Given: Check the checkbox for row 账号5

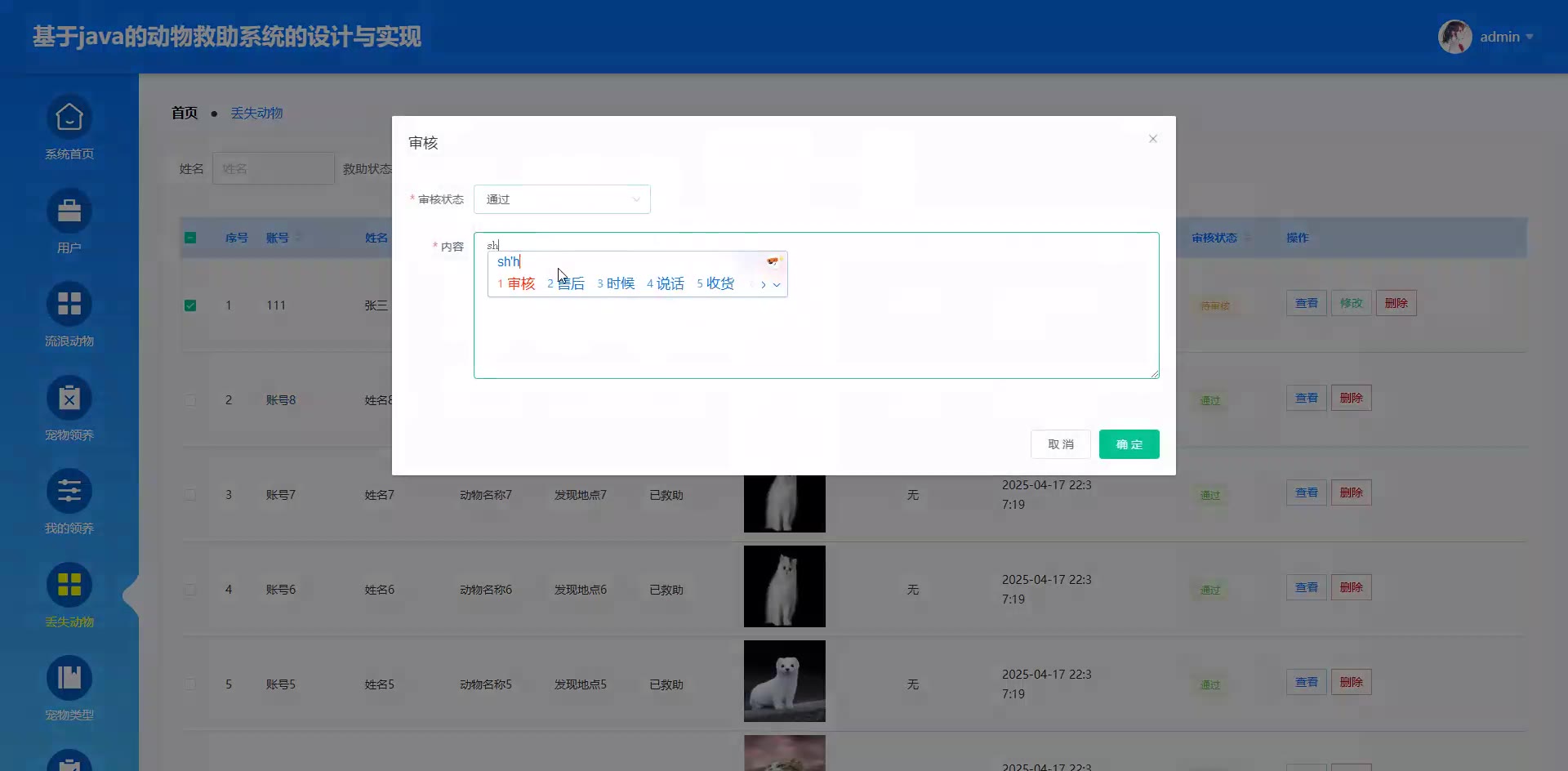Looking at the screenshot, I should 190,684.
